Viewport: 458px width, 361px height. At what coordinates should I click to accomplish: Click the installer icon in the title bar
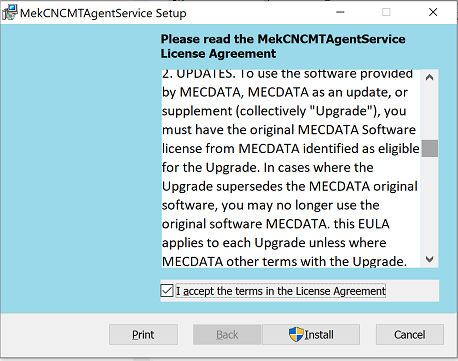click(x=10, y=12)
